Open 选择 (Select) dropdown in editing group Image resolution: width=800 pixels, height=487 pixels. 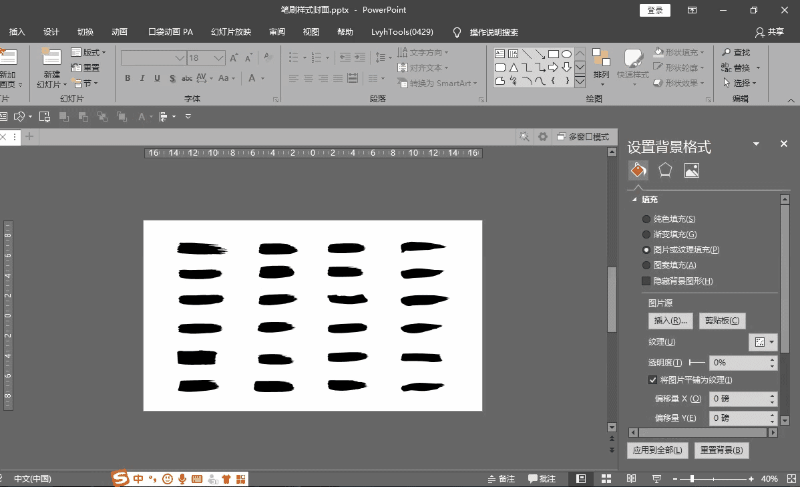click(740, 83)
